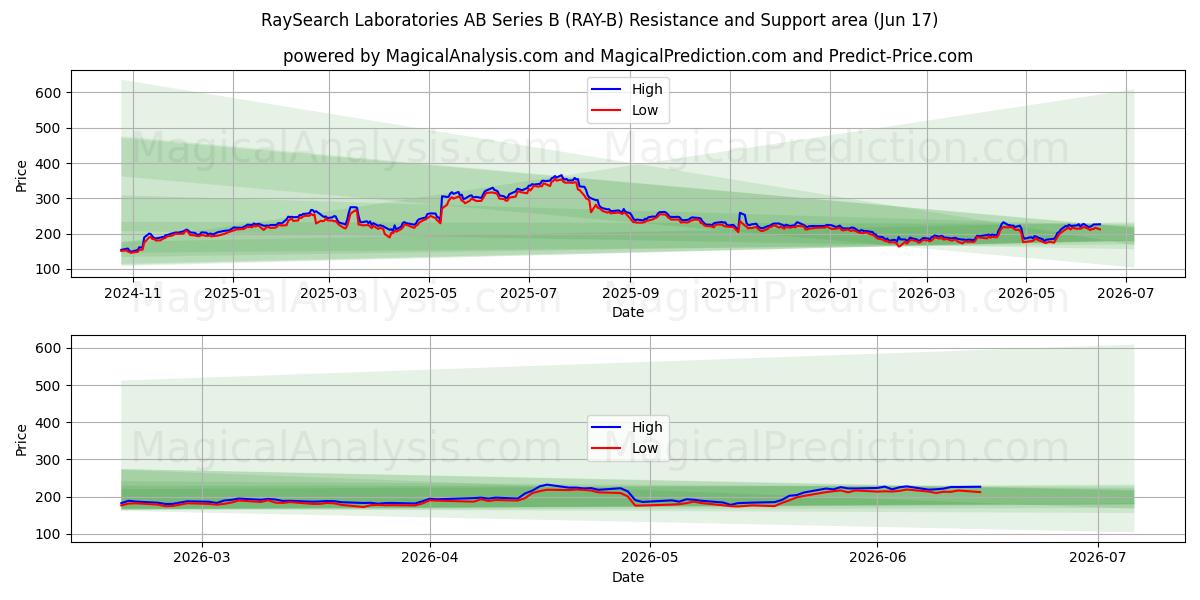1200x600 pixels.
Task: Click the '300' price tick on top chart
Action: point(50,199)
